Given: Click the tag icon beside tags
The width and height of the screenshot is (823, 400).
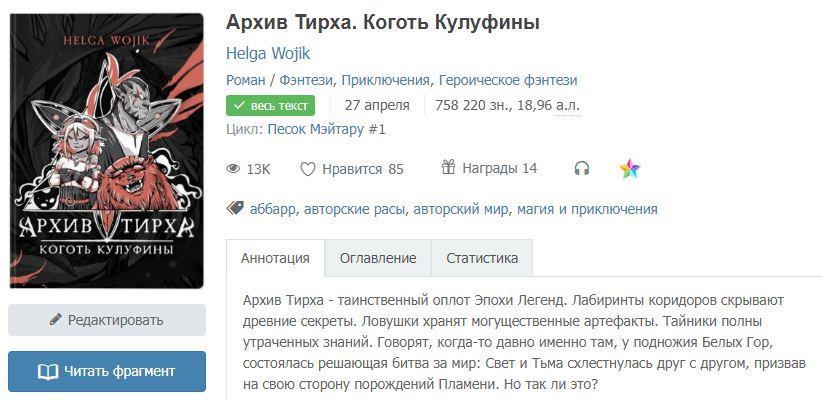Looking at the screenshot, I should click(x=235, y=209).
